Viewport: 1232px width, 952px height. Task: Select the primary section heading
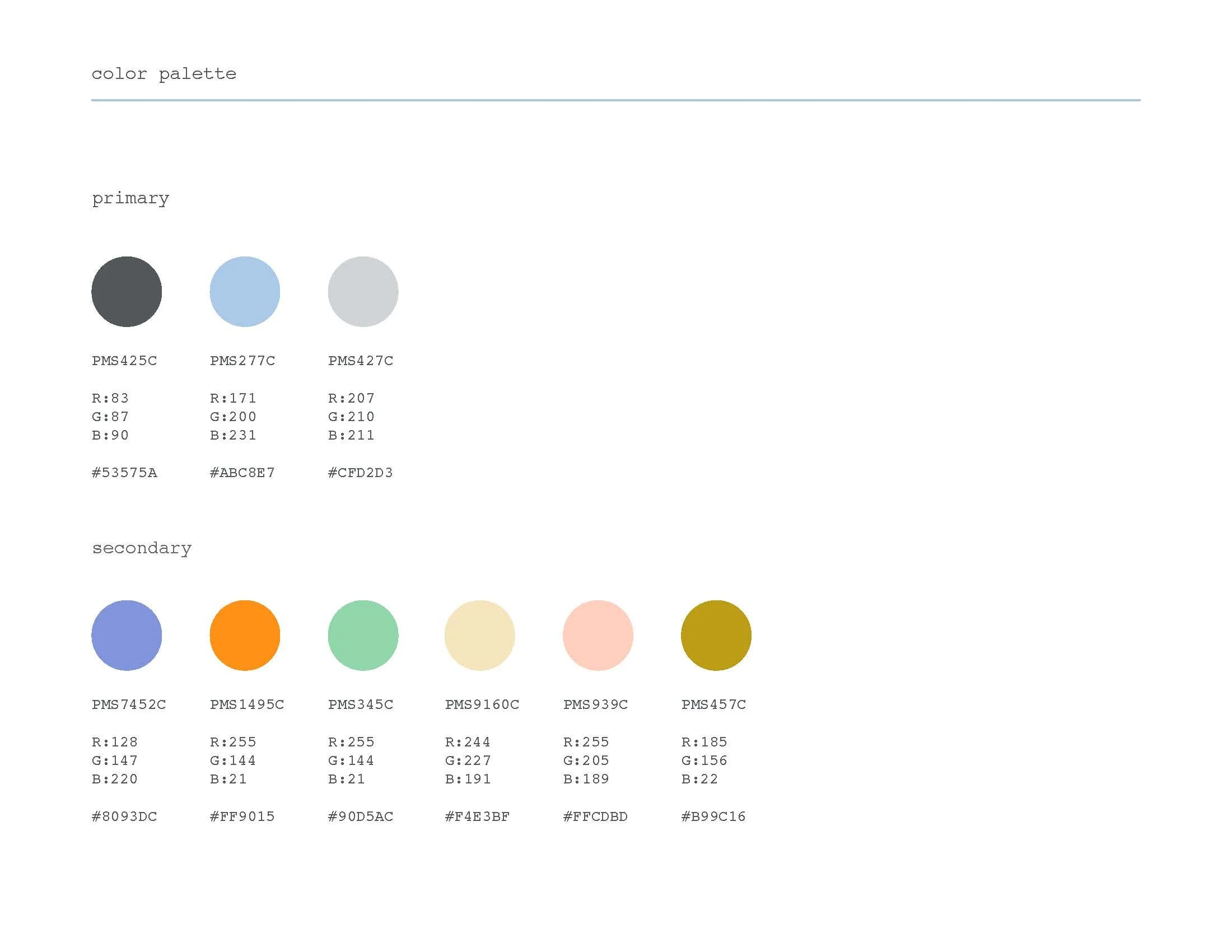pos(131,197)
